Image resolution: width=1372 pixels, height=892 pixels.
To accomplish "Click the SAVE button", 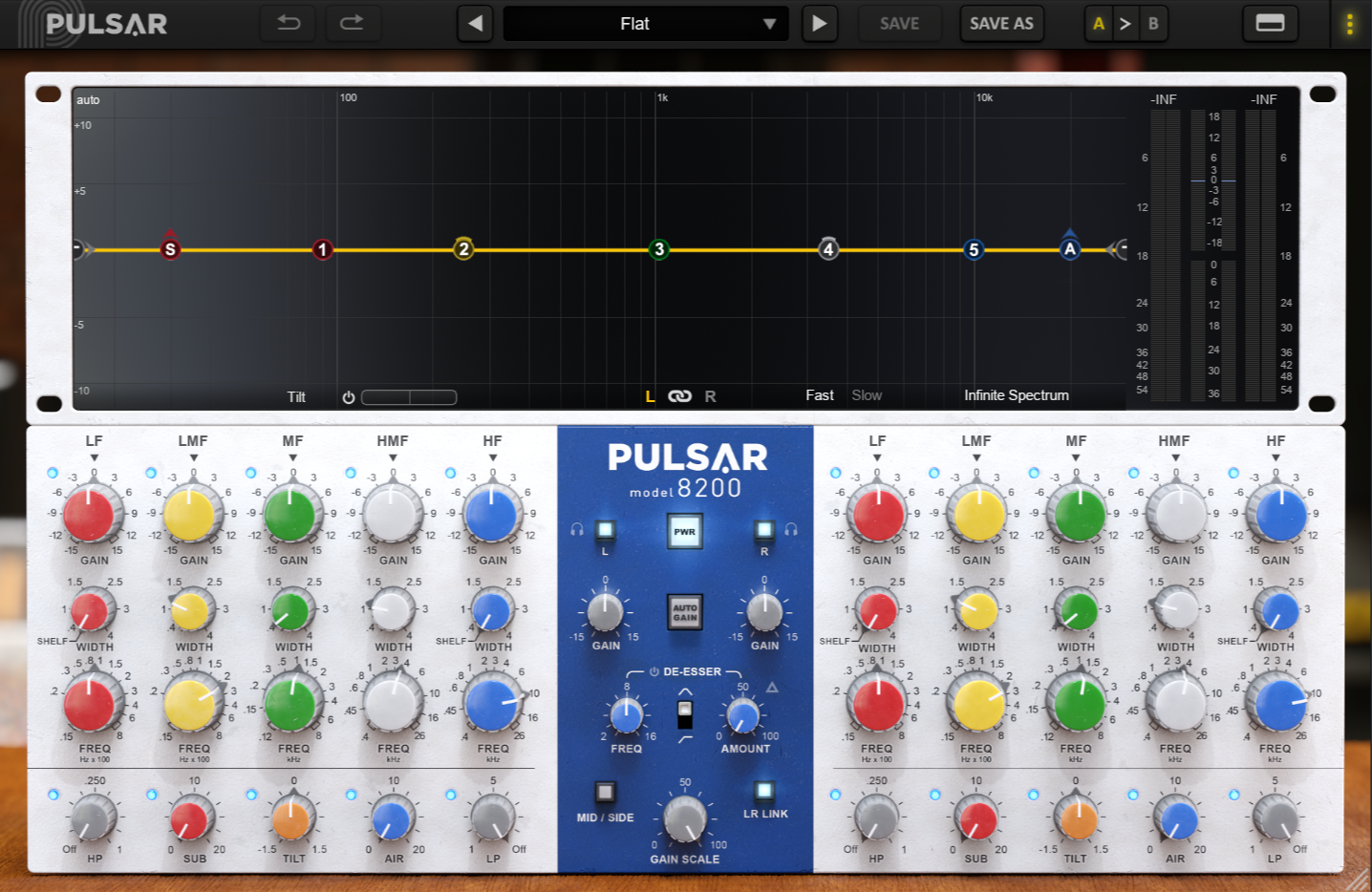I will [899, 24].
